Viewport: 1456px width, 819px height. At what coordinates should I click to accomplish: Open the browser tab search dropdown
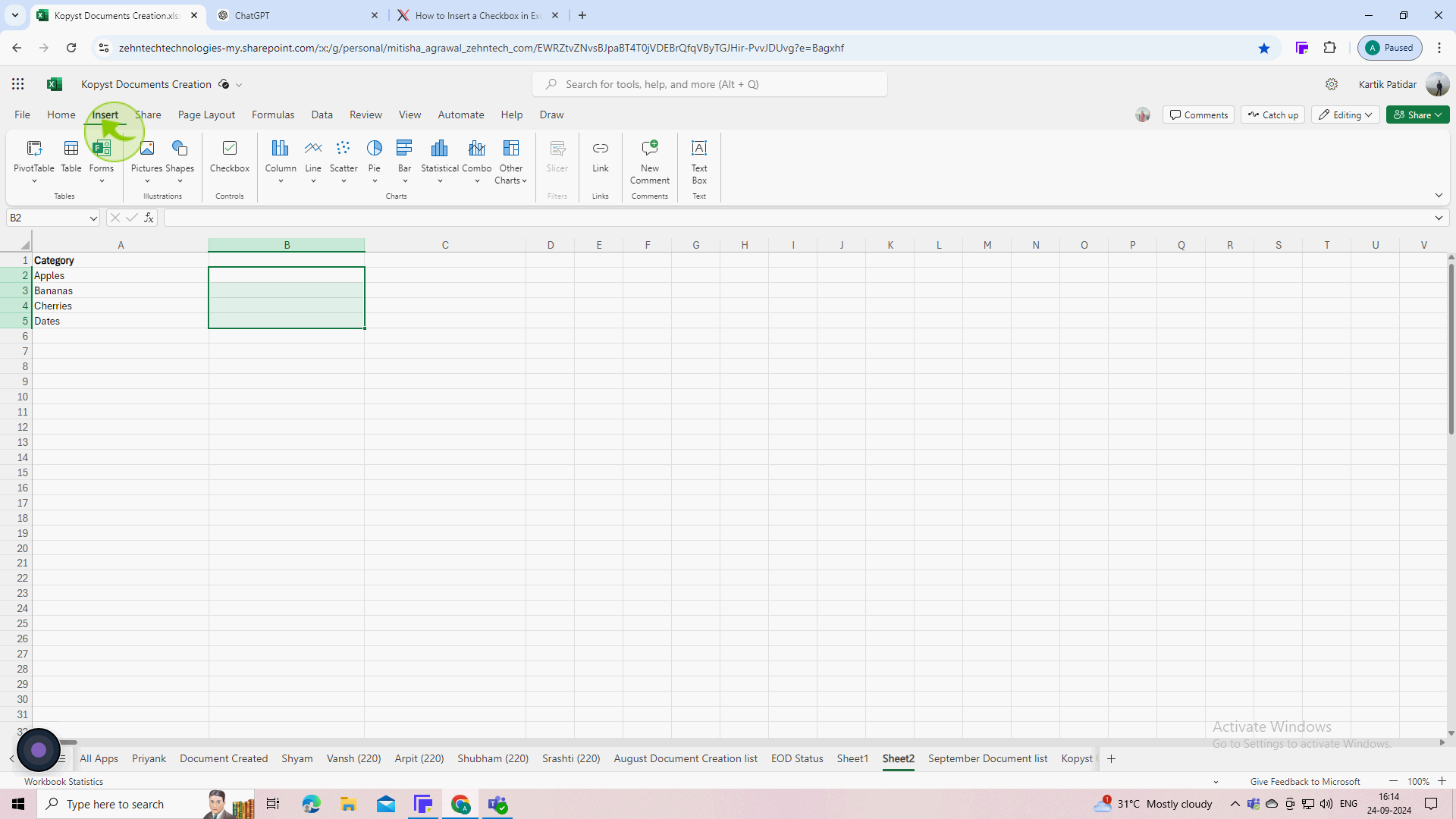[14, 15]
